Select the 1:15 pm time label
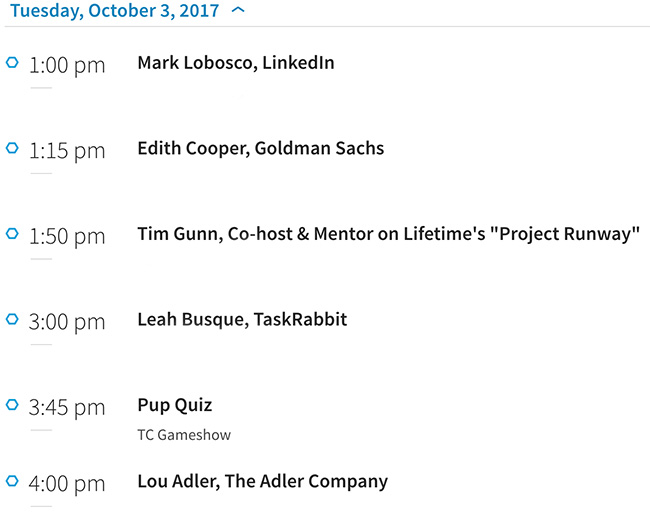Viewport: 650px width, 532px height. coord(67,151)
